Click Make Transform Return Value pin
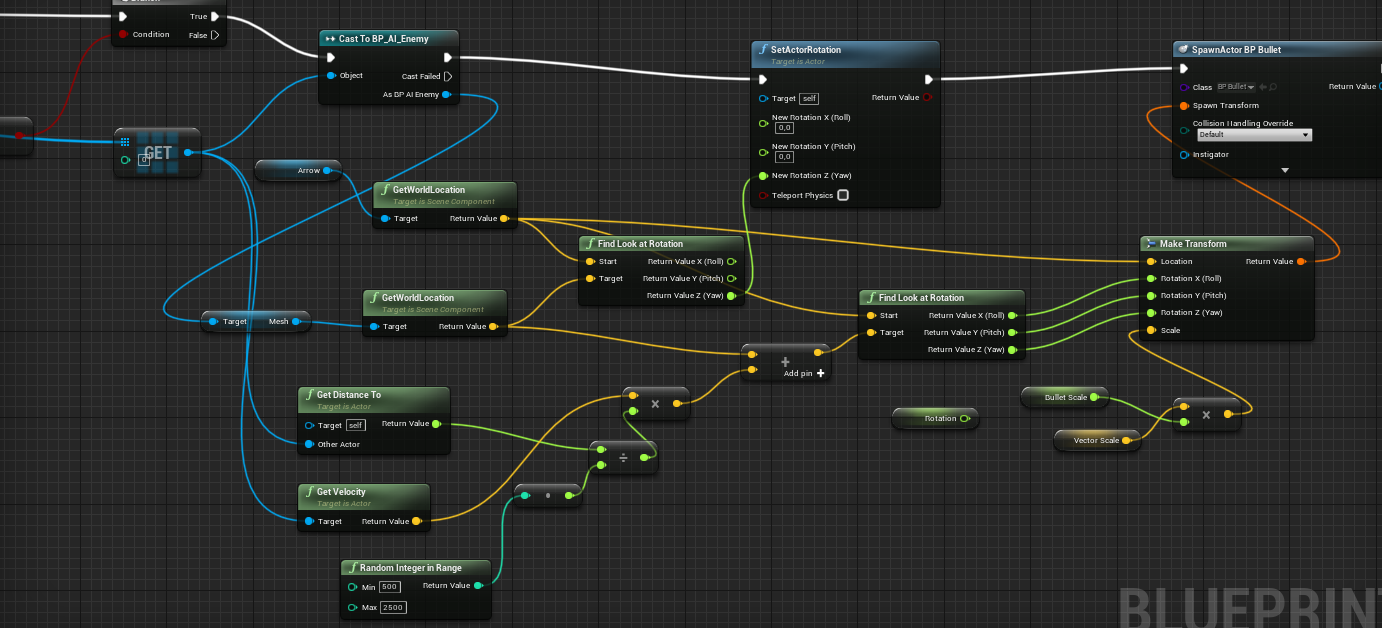 (x=1300, y=262)
